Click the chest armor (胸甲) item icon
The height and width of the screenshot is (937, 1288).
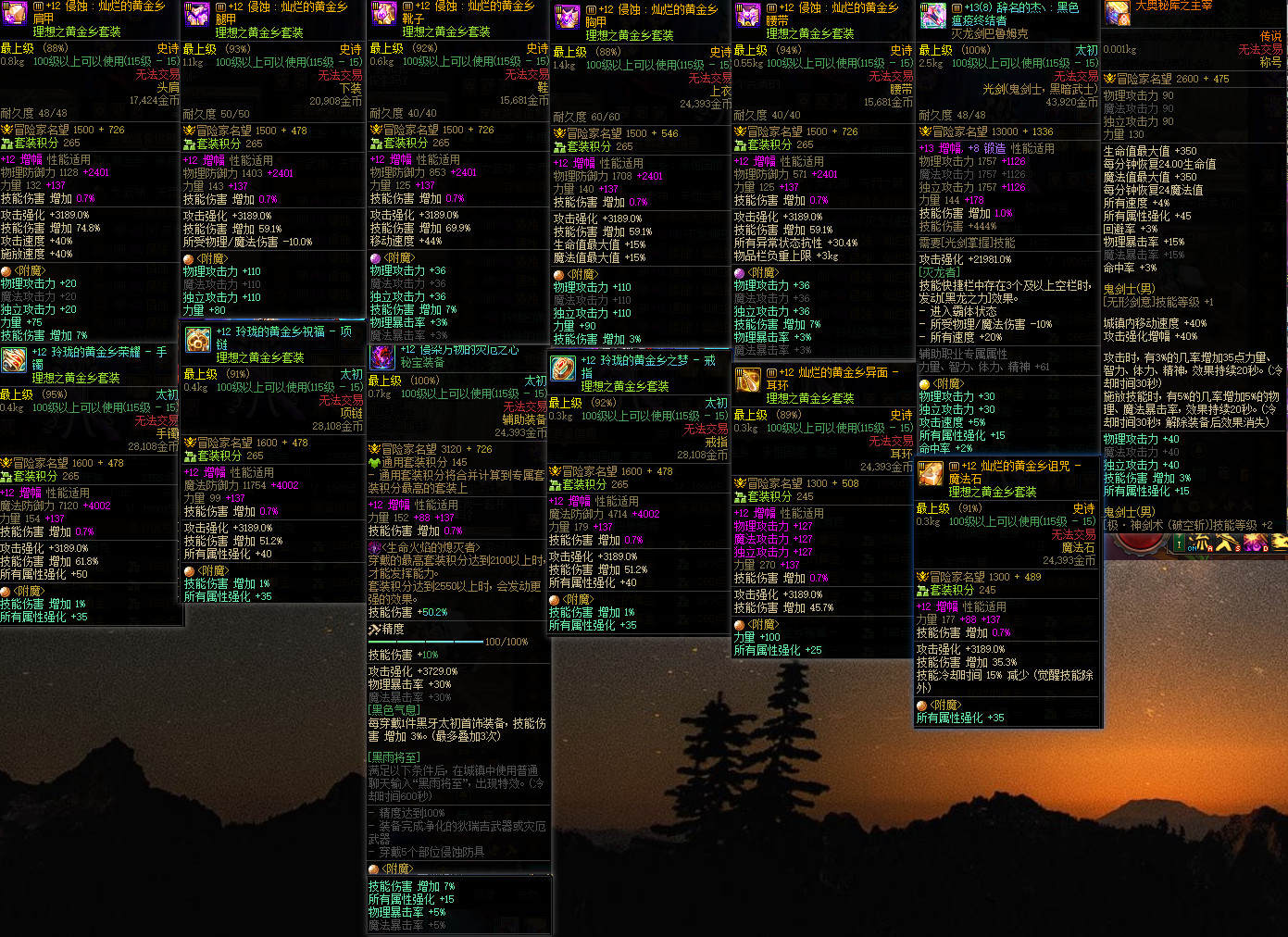tap(567, 18)
